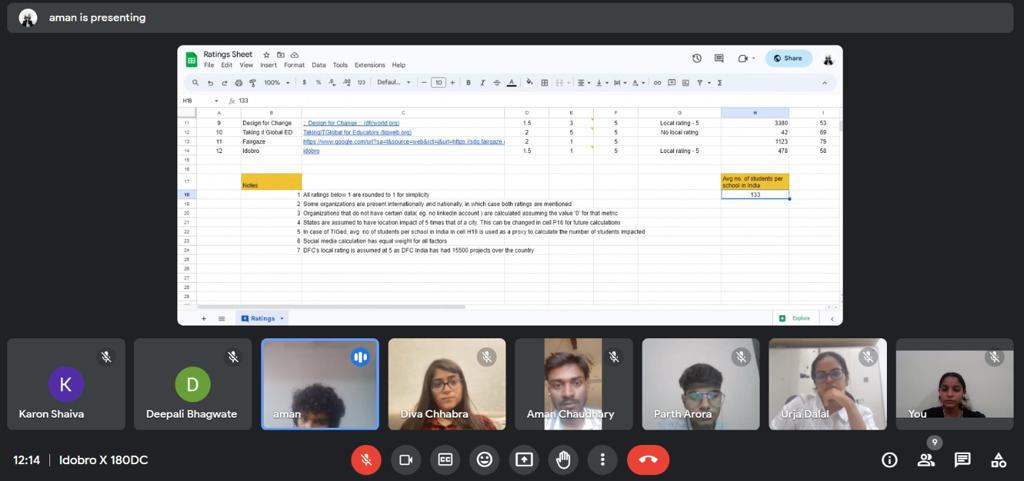Image resolution: width=1024 pixels, height=481 pixels.
Task: Select Urja Dalal's video tile
Action: click(827, 384)
